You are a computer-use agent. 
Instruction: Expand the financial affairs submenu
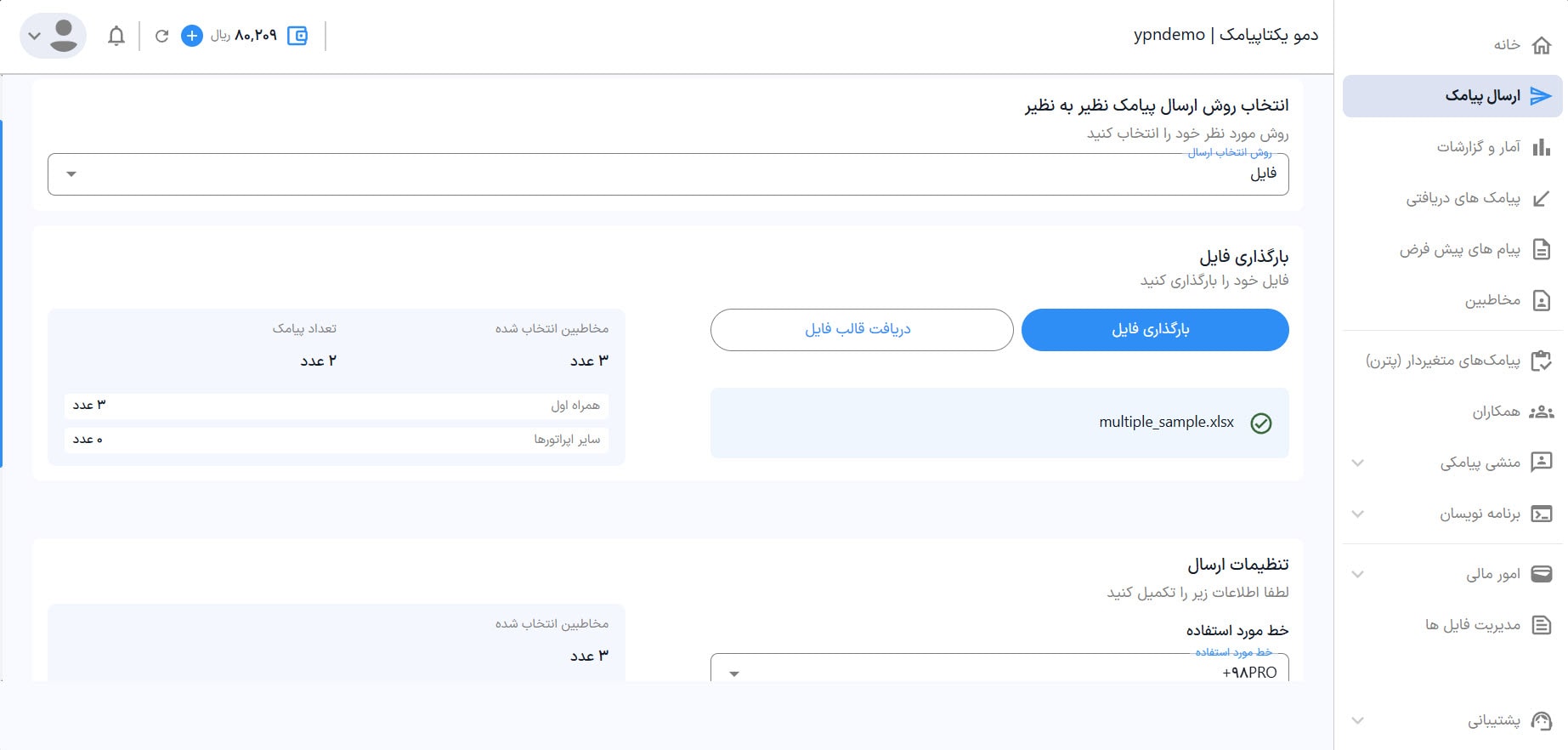click(x=1358, y=574)
